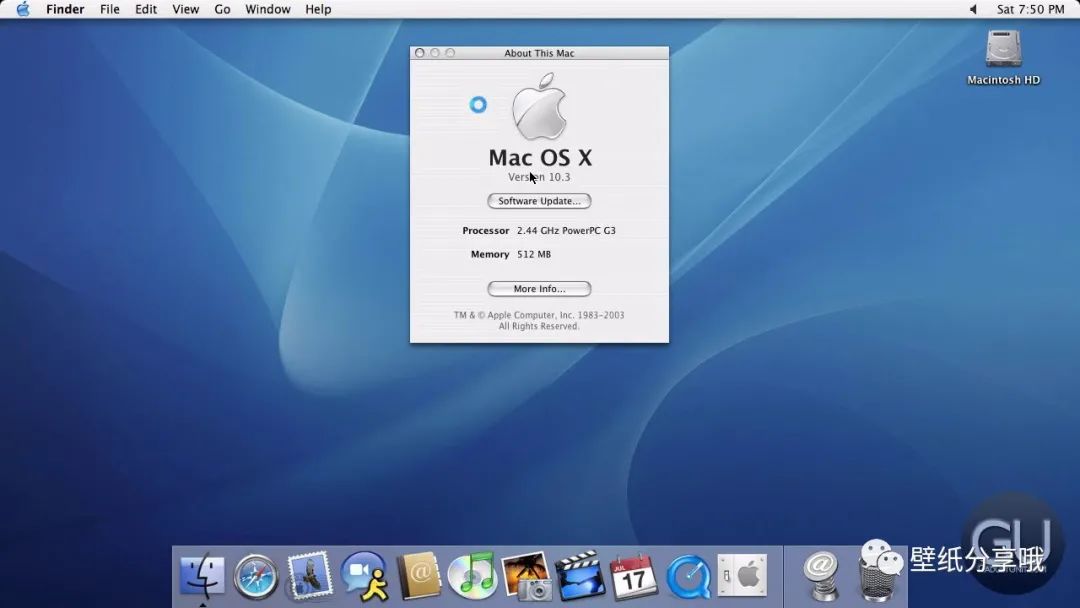Viewport: 1080px width, 608px height.
Task: Click the Sat 7:50 PM clock
Action: pyautogui.click(x=1030, y=9)
